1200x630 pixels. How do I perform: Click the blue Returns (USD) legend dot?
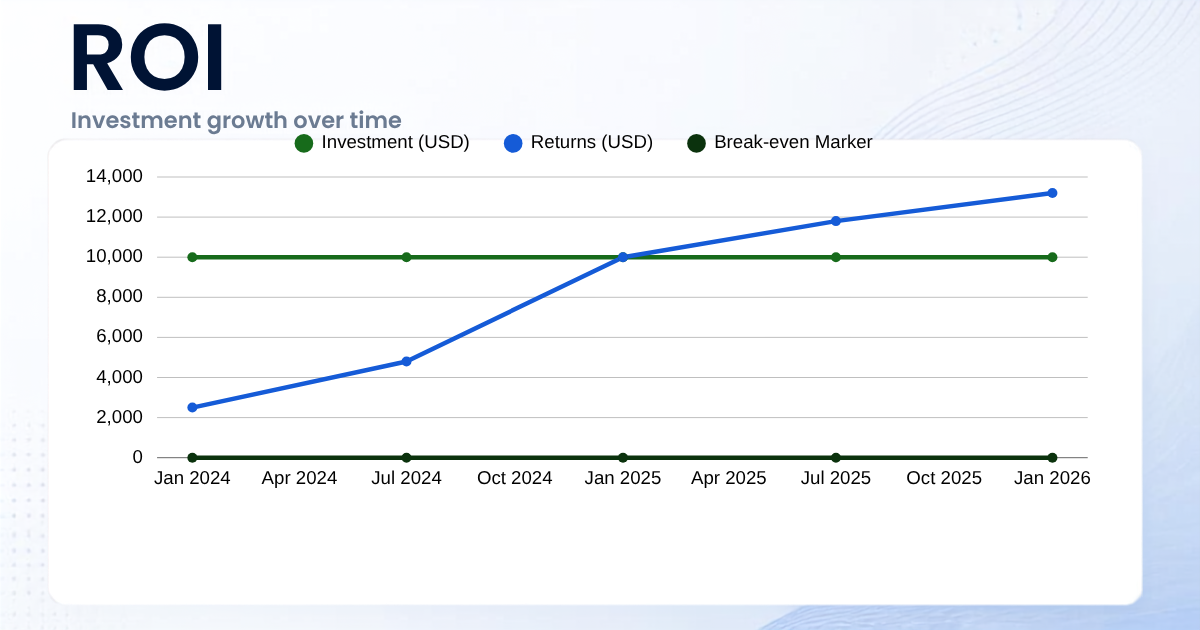pos(513,143)
